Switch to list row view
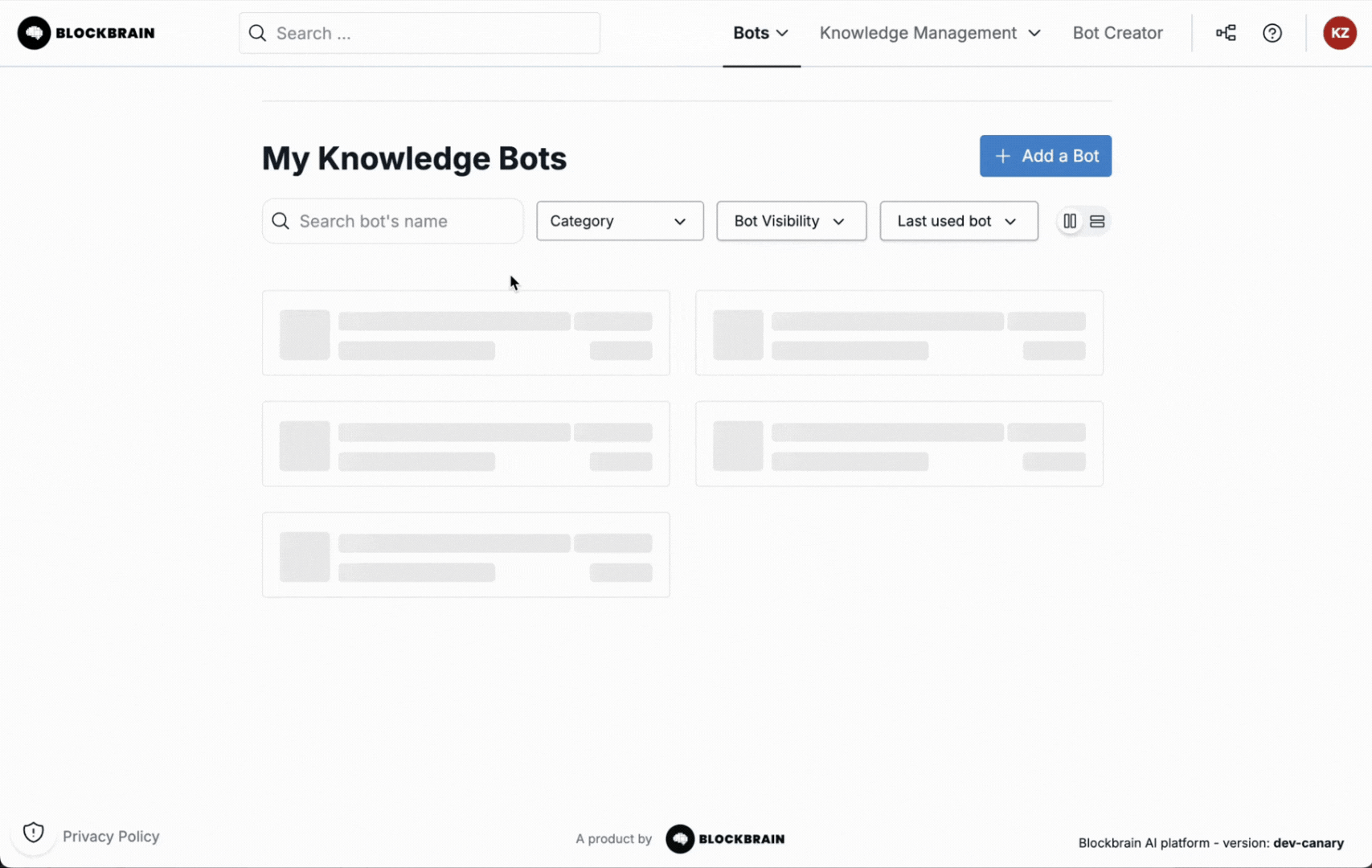1372x868 pixels. tap(1097, 221)
